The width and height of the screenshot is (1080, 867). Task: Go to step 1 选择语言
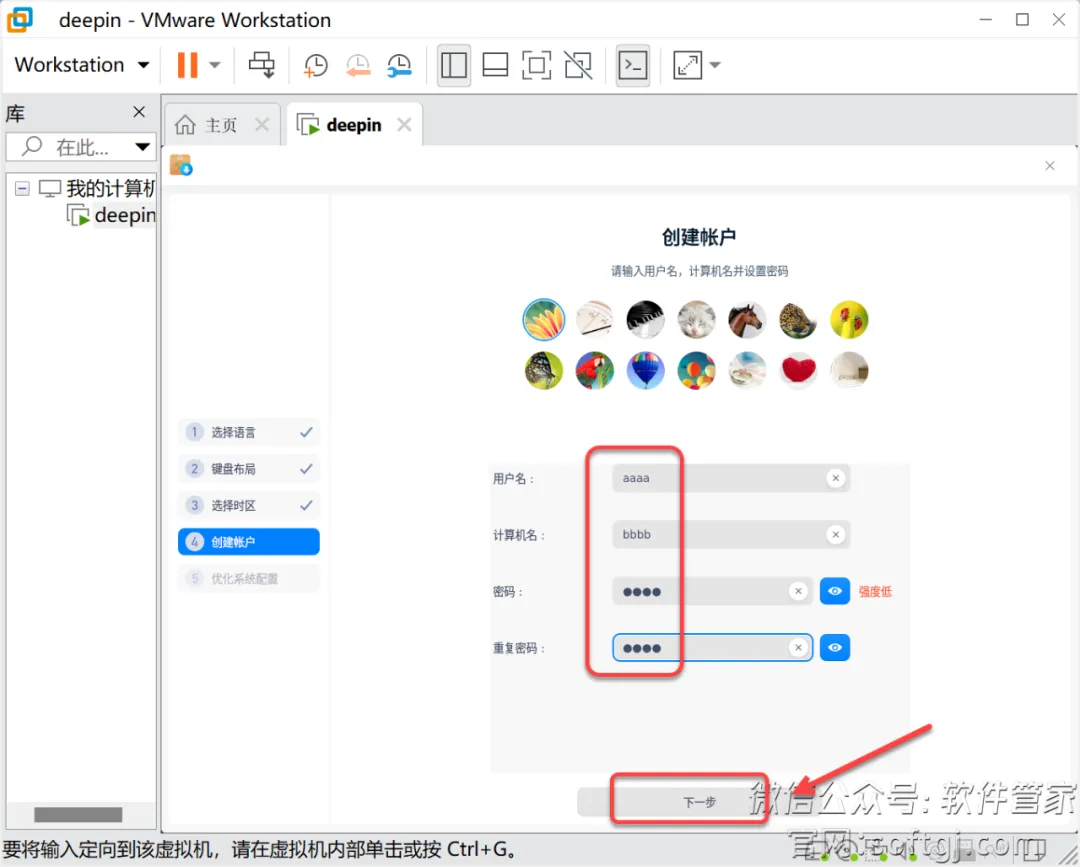click(249, 432)
